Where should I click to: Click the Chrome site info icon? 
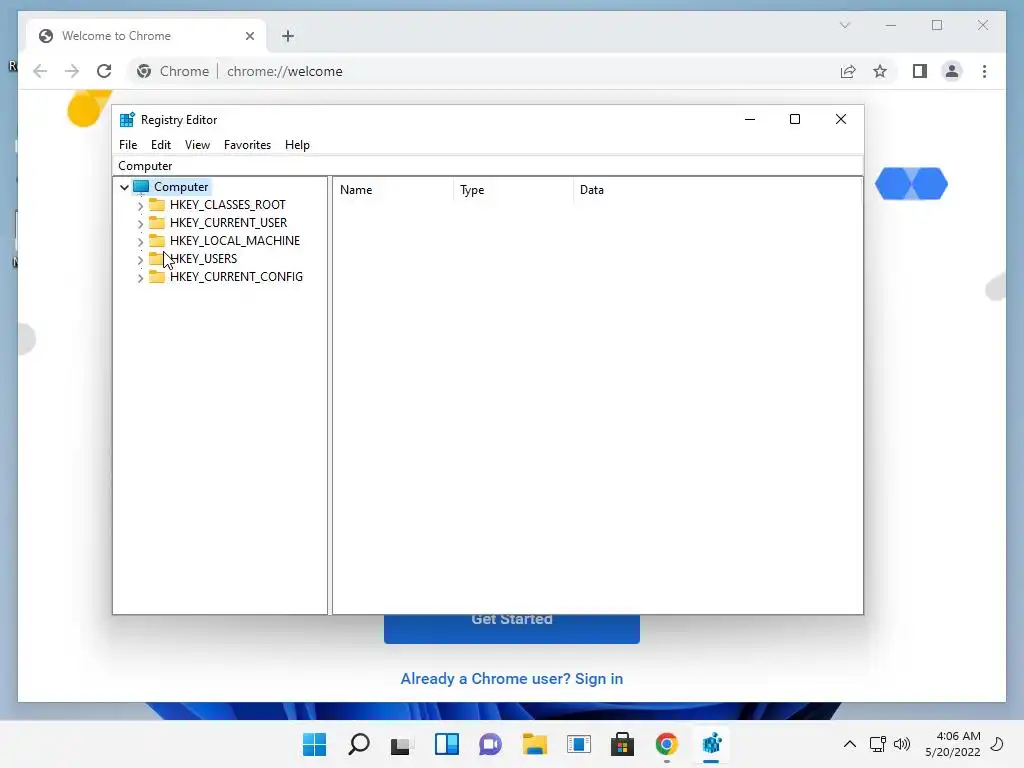point(144,71)
